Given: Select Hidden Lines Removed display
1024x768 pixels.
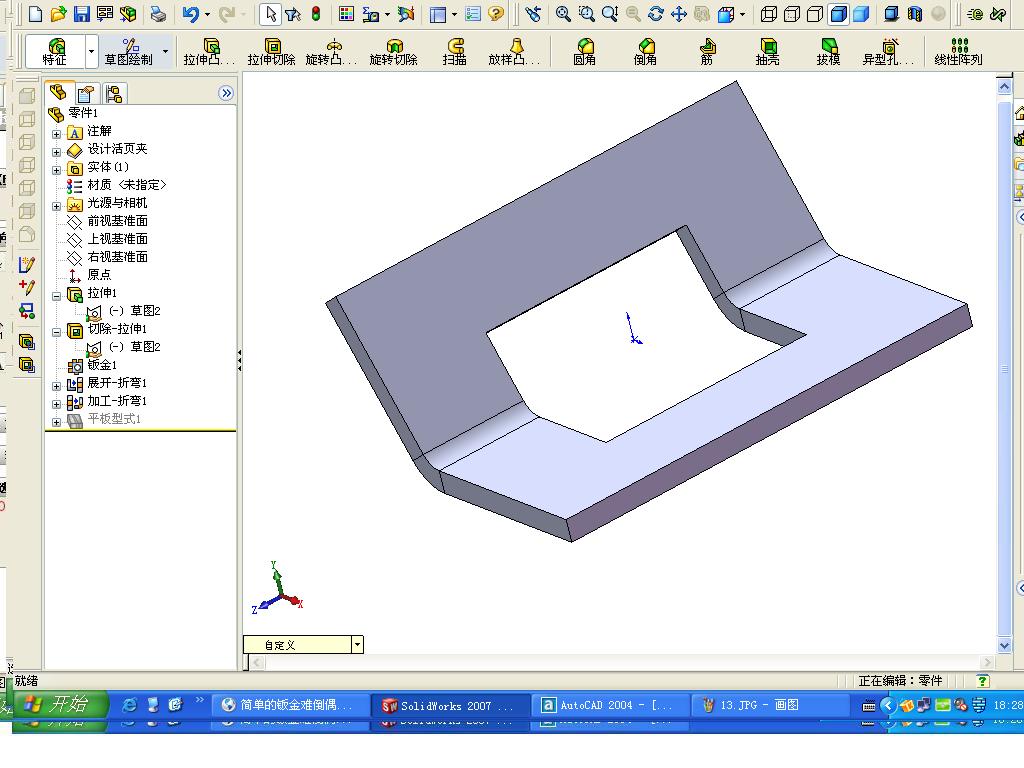Looking at the screenshot, I should point(815,14).
